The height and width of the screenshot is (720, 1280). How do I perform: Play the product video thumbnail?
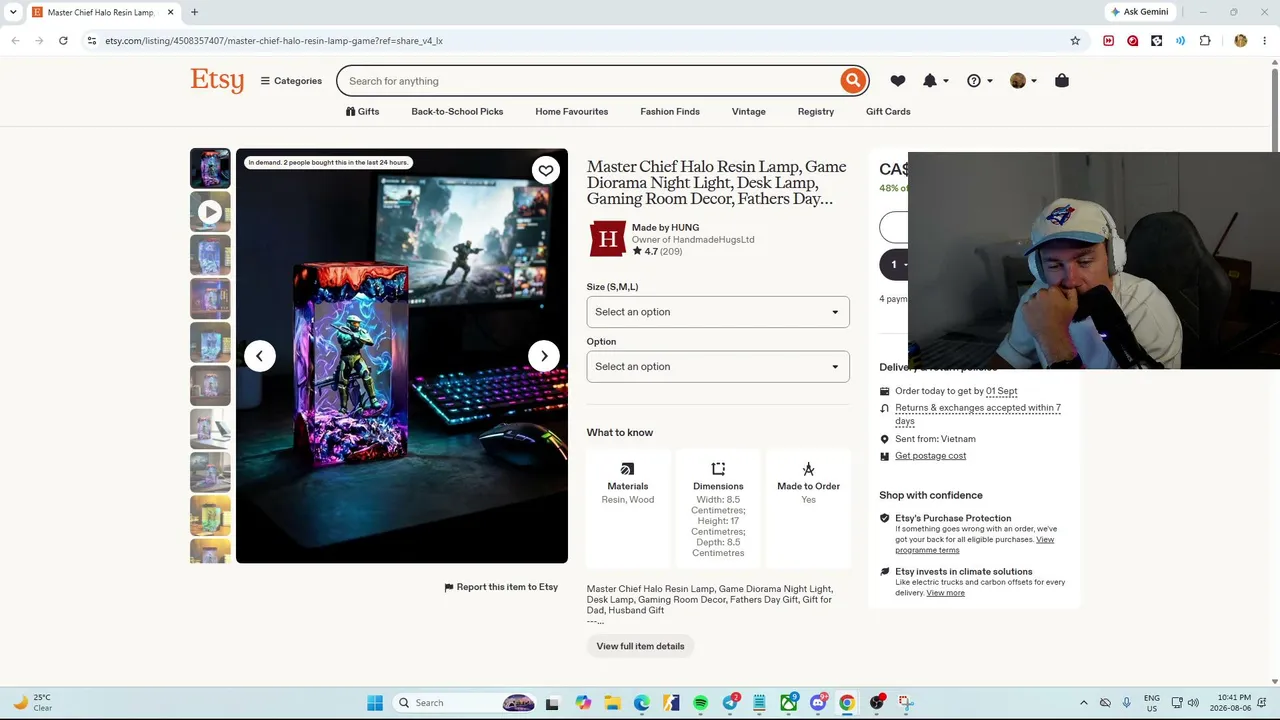[210, 212]
